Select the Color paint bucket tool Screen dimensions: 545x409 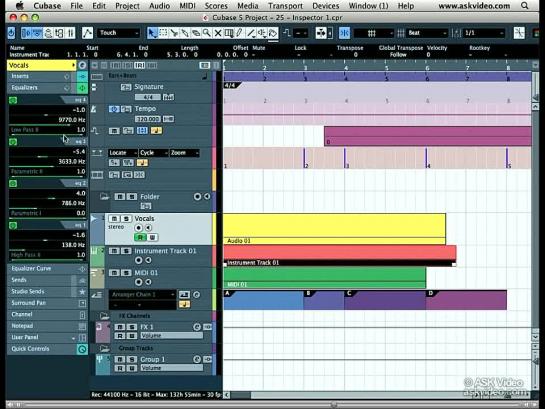pos(273,33)
